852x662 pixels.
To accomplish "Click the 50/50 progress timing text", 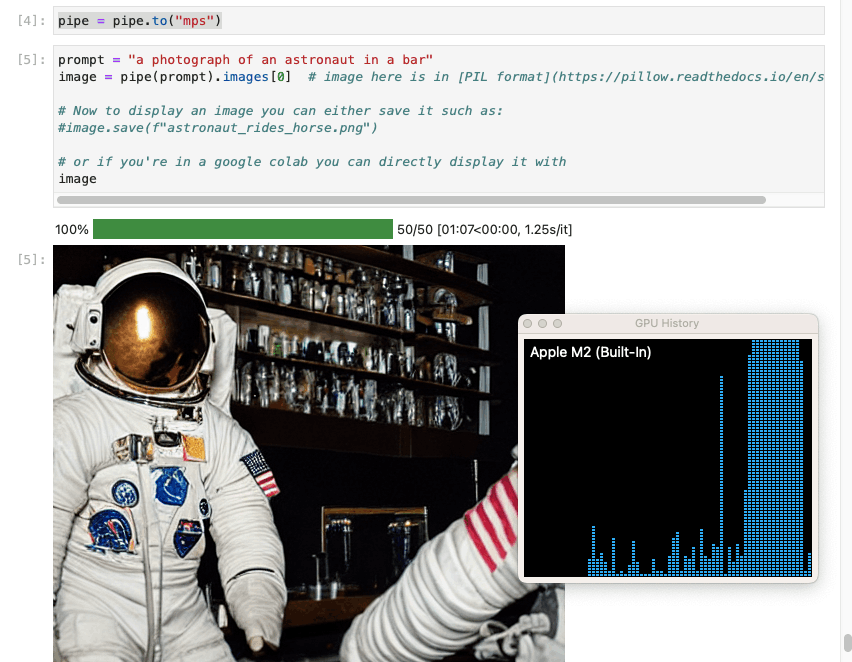I will [484, 230].
